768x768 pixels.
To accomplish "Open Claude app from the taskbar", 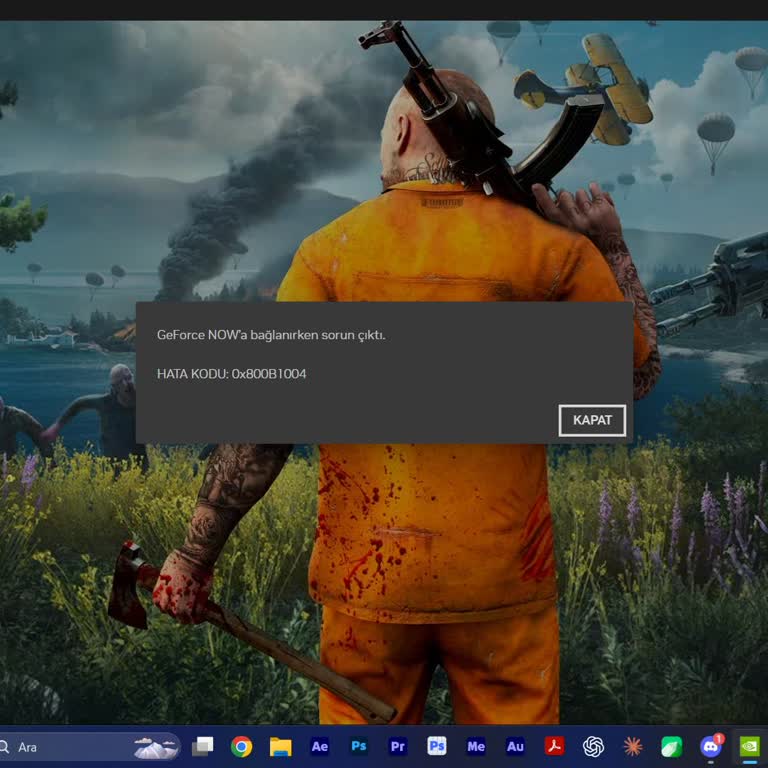I will click(632, 746).
